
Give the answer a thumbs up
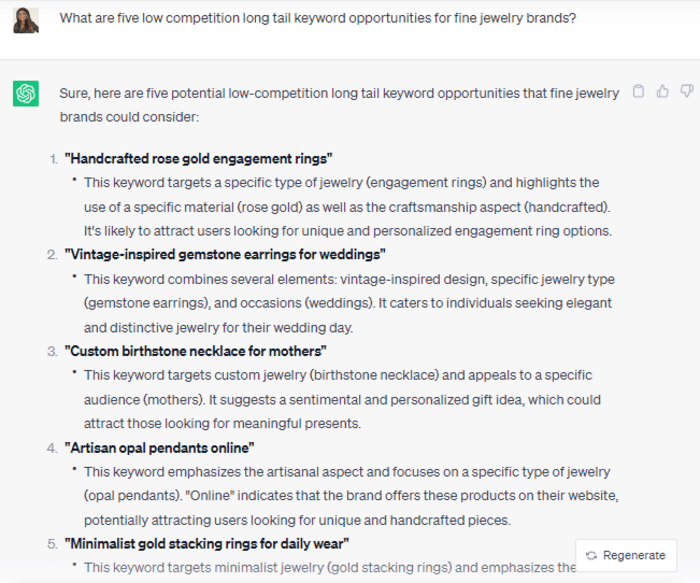coord(662,91)
